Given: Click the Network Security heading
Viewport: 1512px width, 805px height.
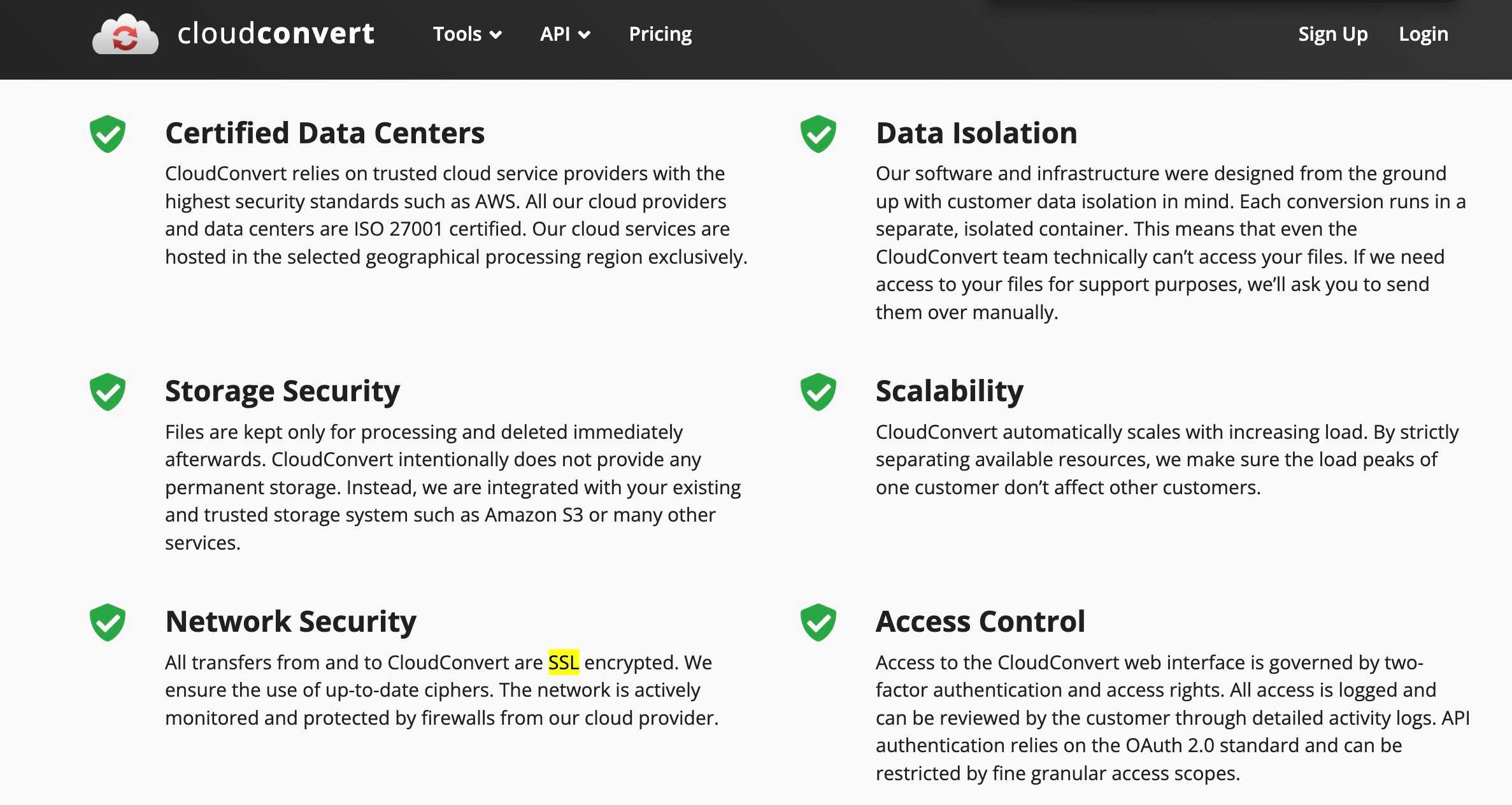Looking at the screenshot, I should pos(290,622).
